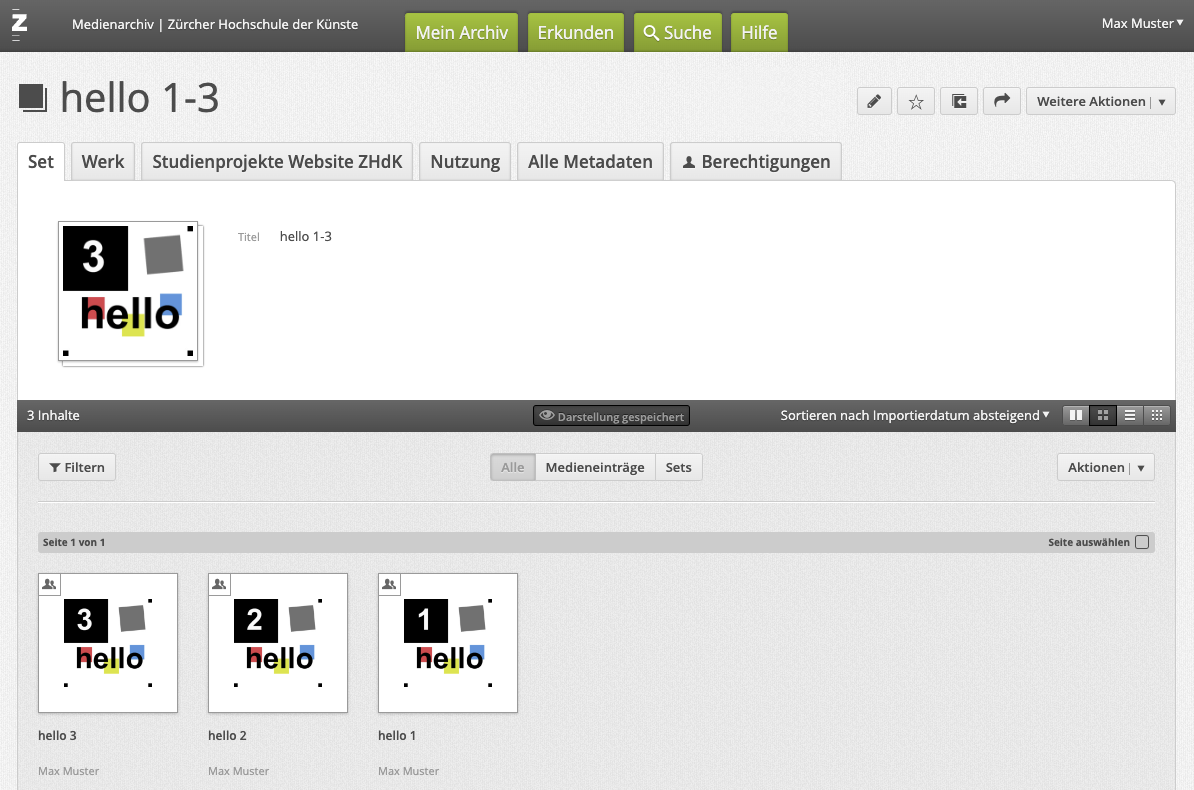Open the 'Berechtigungen' tab
Screen dimensions: 1194x790
[755, 161]
